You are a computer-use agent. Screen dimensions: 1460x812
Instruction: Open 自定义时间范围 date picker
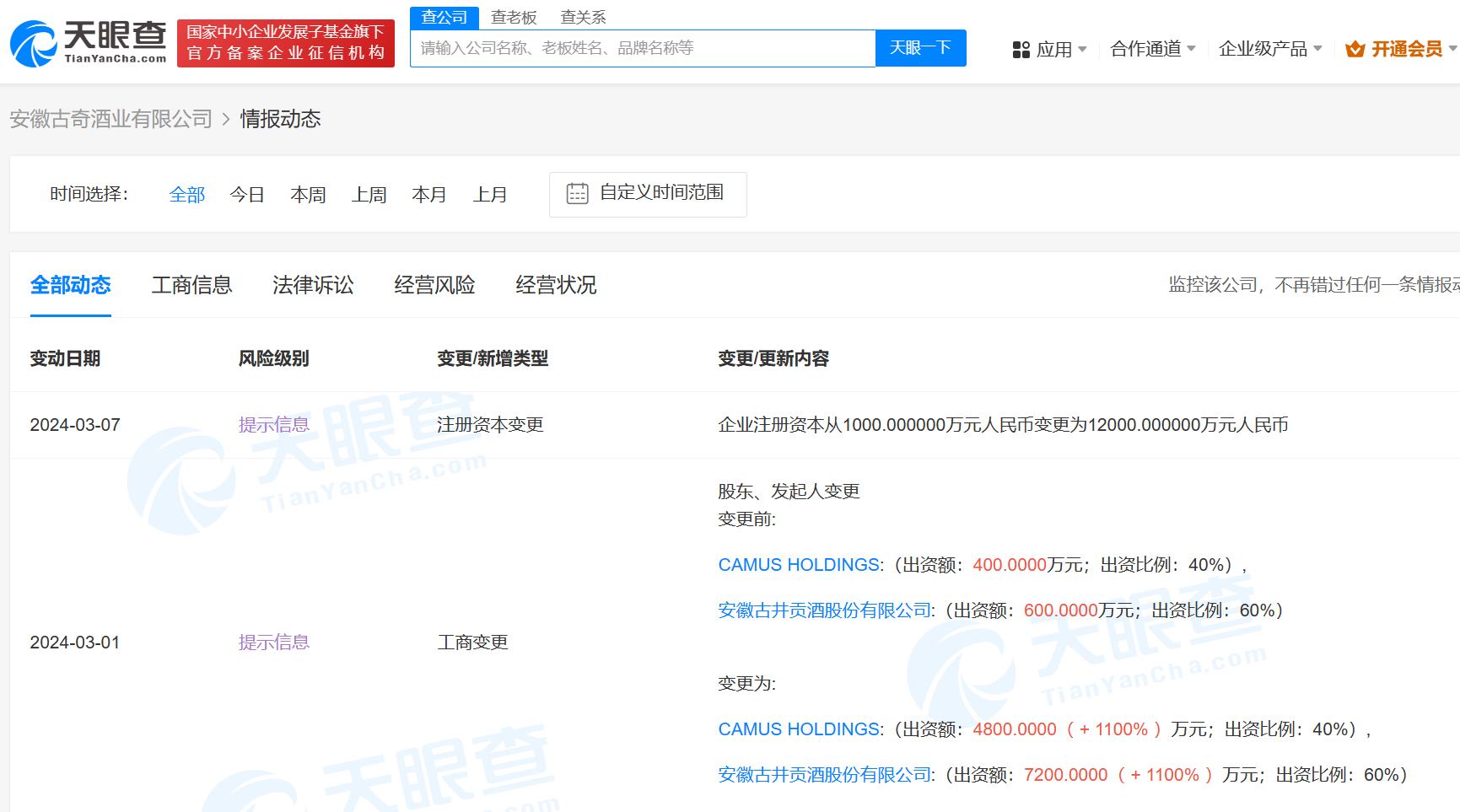tap(648, 195)
